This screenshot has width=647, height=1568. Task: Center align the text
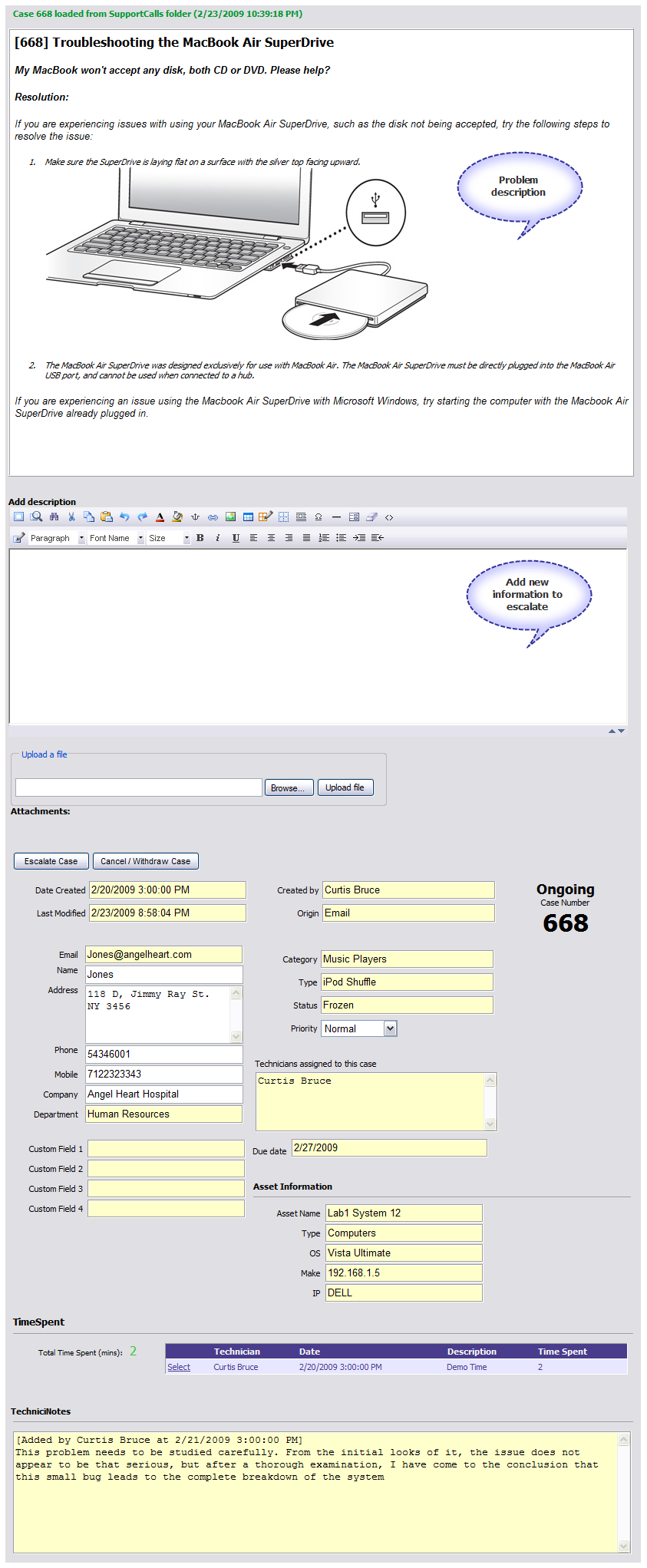(x=271, y=538)
